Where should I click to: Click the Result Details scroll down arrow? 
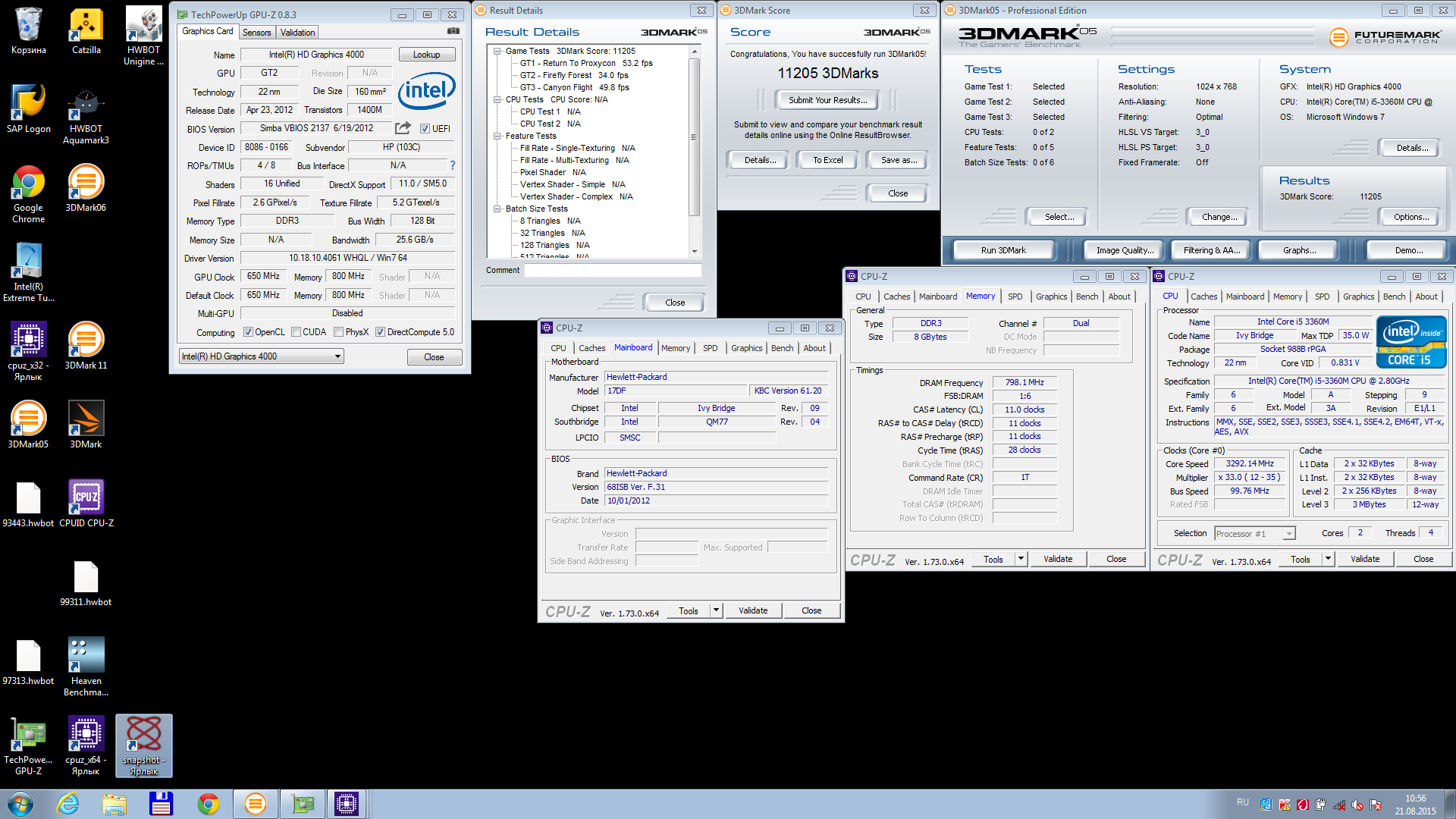coord(694,251)
